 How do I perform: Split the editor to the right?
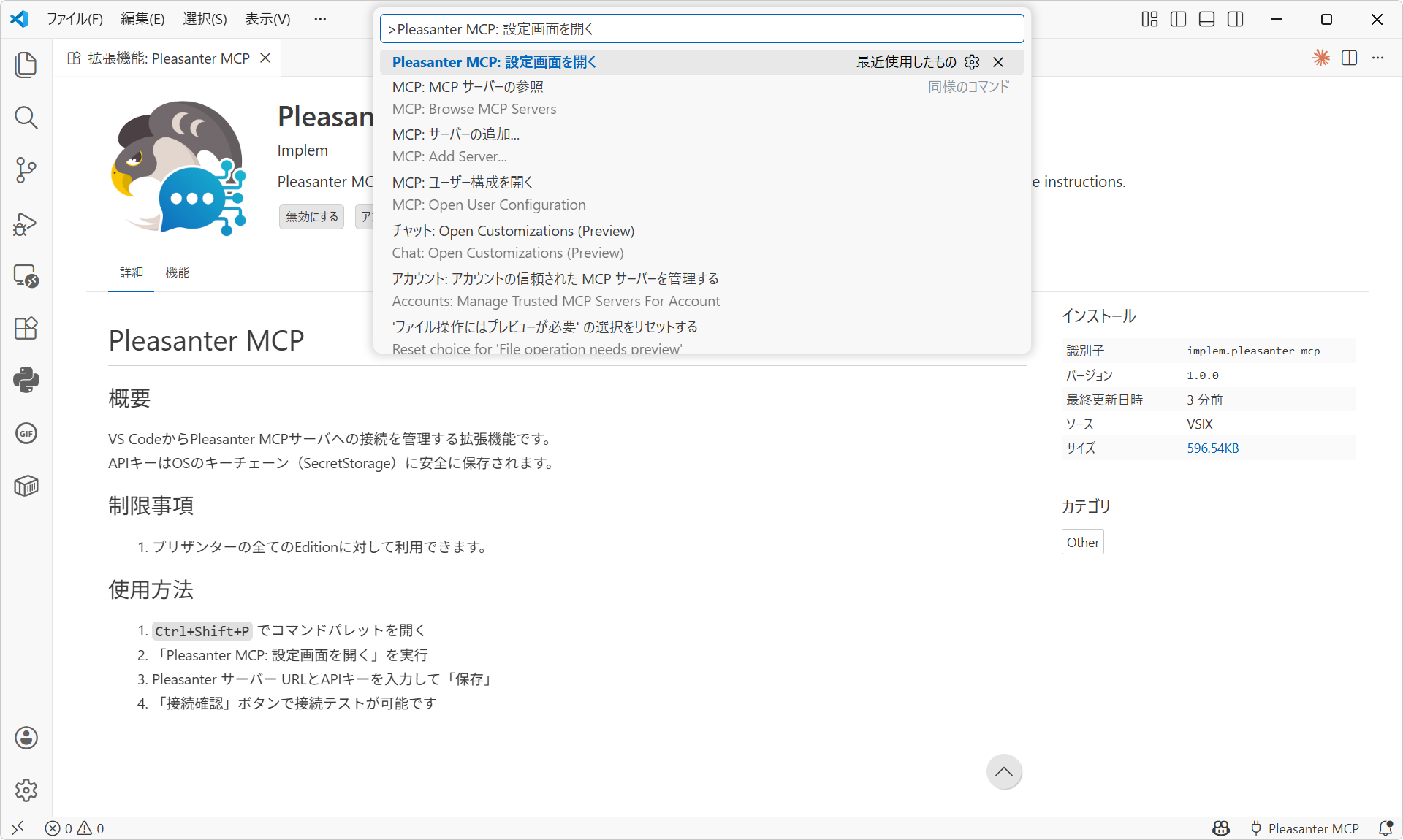(1350, 58)
